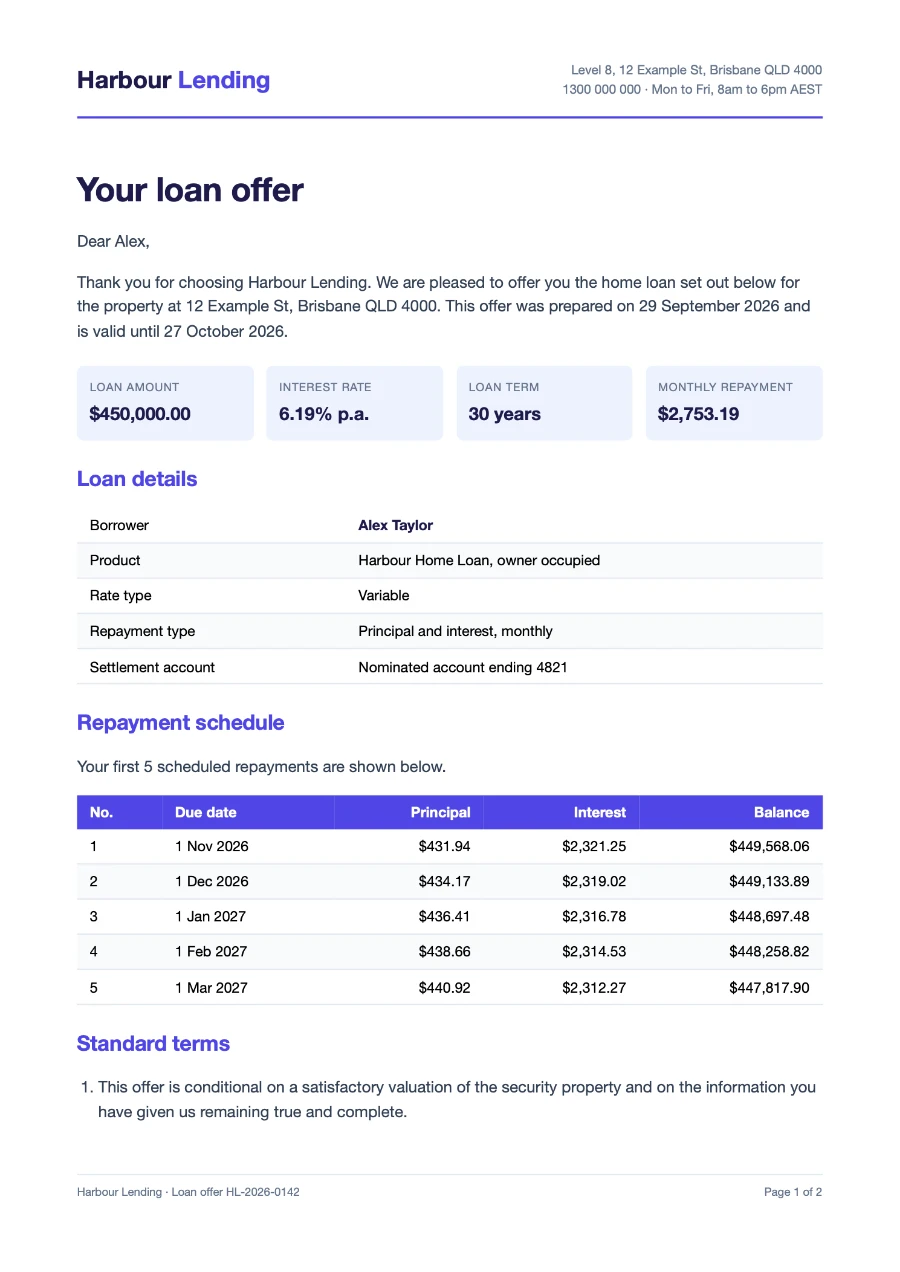Click the LOAN AMOUNT card label
Viewport: 900px width, 1272px height.
tap(134, 387)
